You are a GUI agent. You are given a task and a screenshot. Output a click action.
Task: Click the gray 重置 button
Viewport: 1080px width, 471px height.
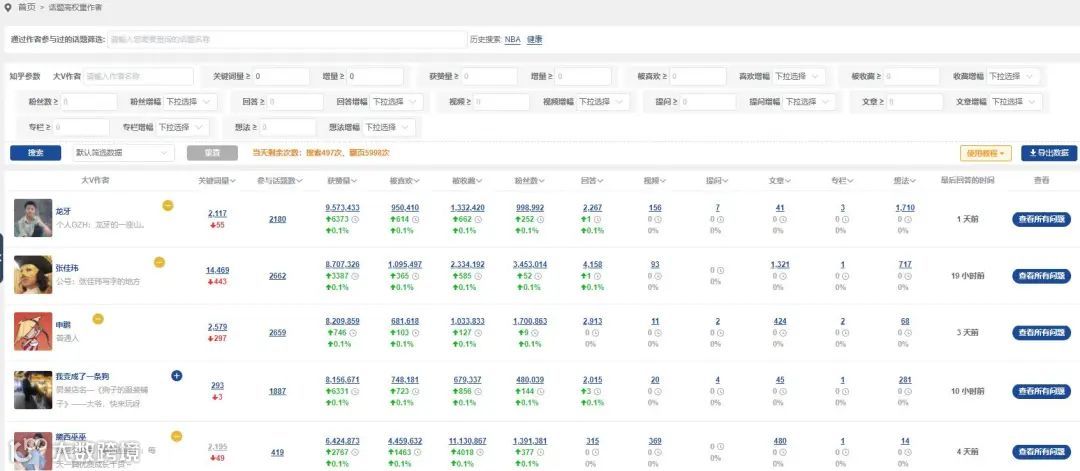point(212,153)
